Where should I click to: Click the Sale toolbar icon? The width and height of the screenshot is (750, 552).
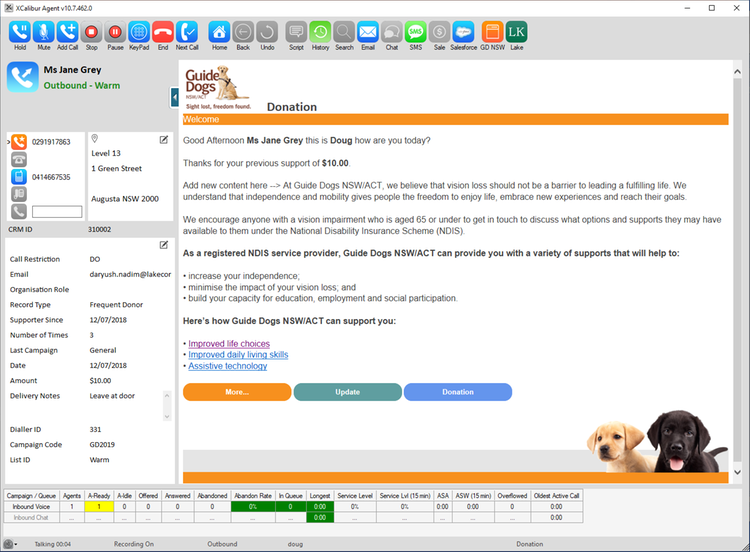440,33
